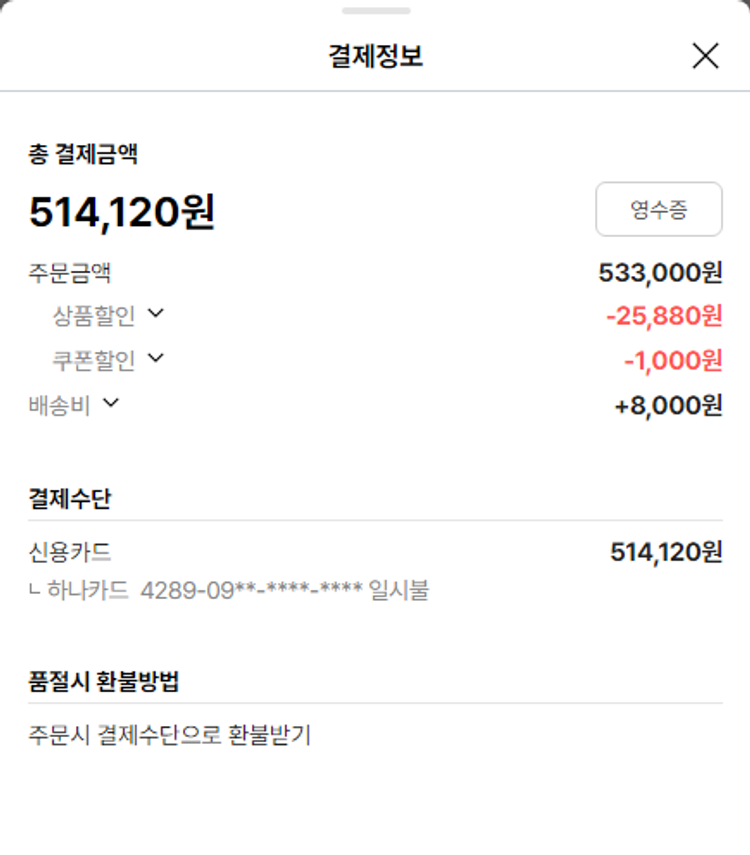The height and width of the screenshot is (855, 750).
Task: Click the 신용카드 payment method label
Action: tap(70, 552)
